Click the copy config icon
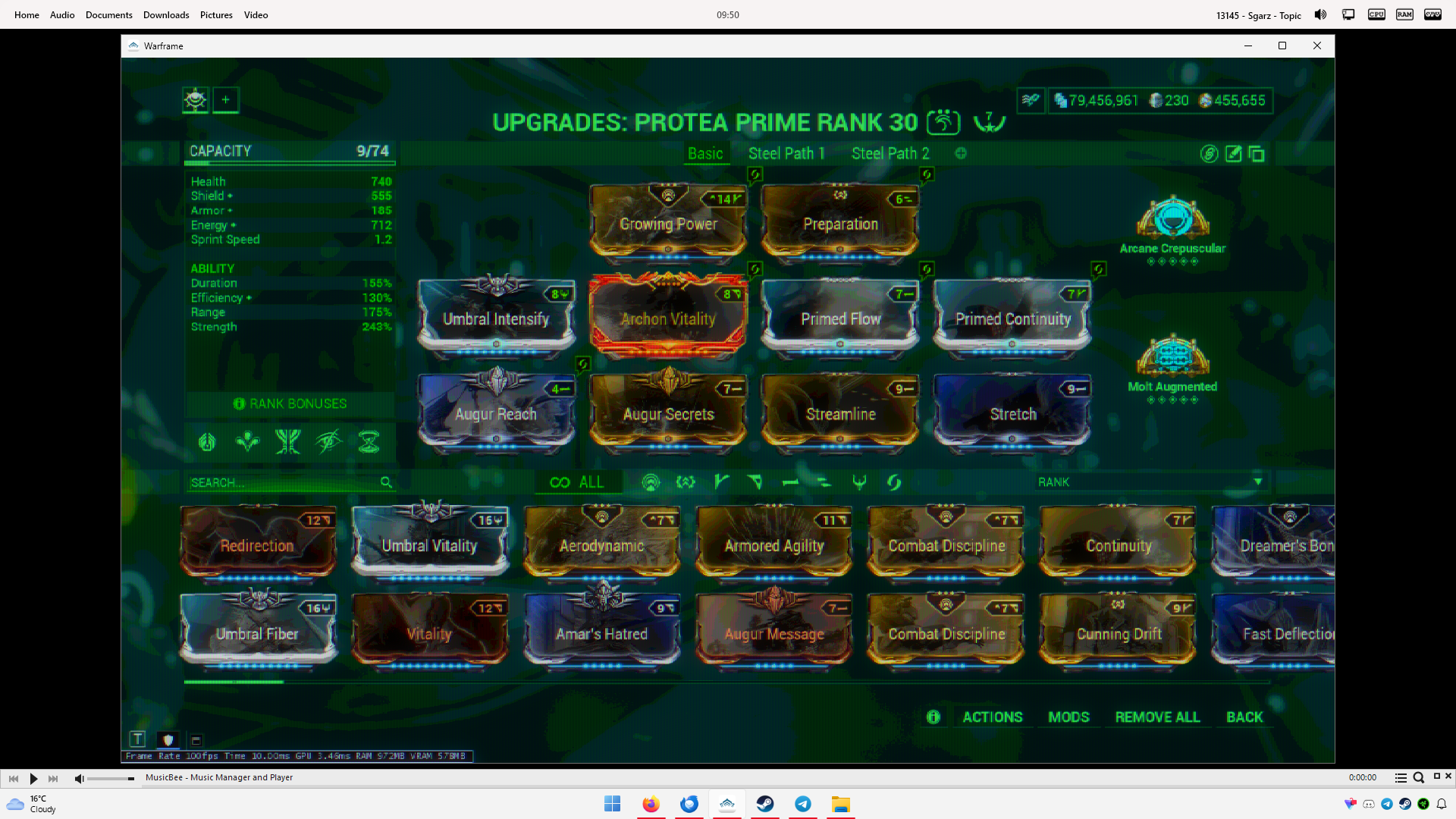The height and width of the screenshot is (819, 1456). coord(1257,154)
